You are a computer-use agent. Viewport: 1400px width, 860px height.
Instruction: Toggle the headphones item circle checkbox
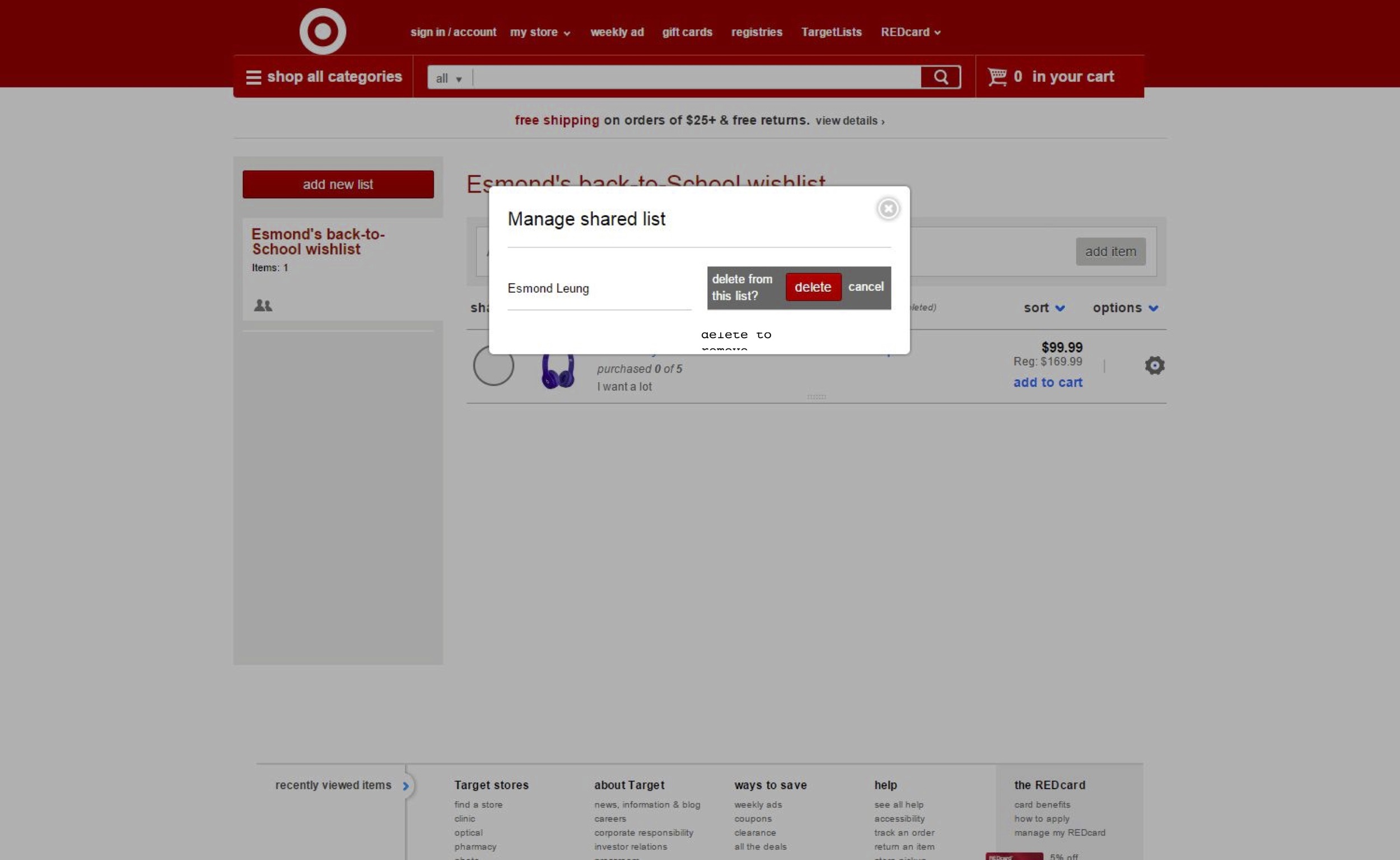(x=493, y=366)
